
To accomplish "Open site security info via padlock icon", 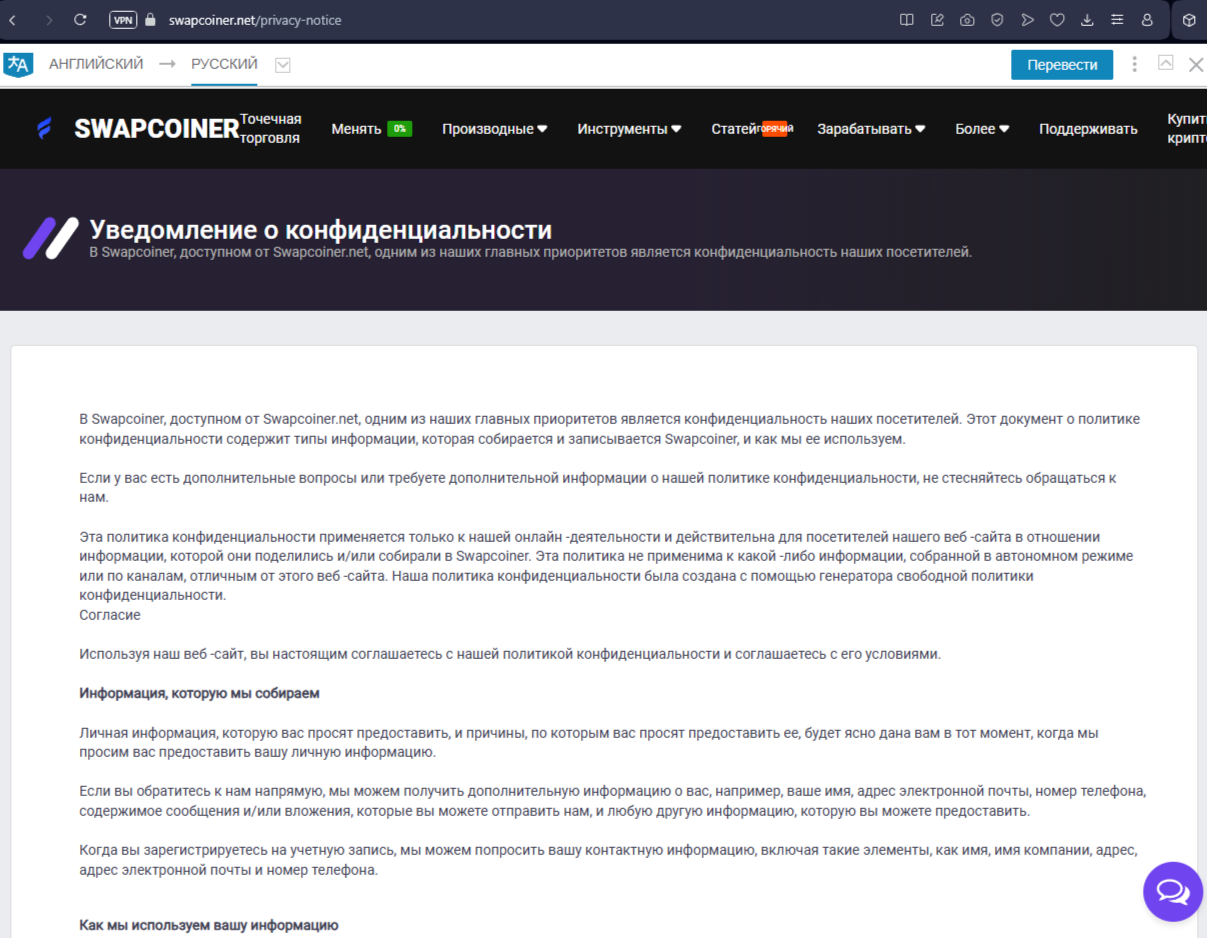I will pyautogui.click(x=151, y=20).
